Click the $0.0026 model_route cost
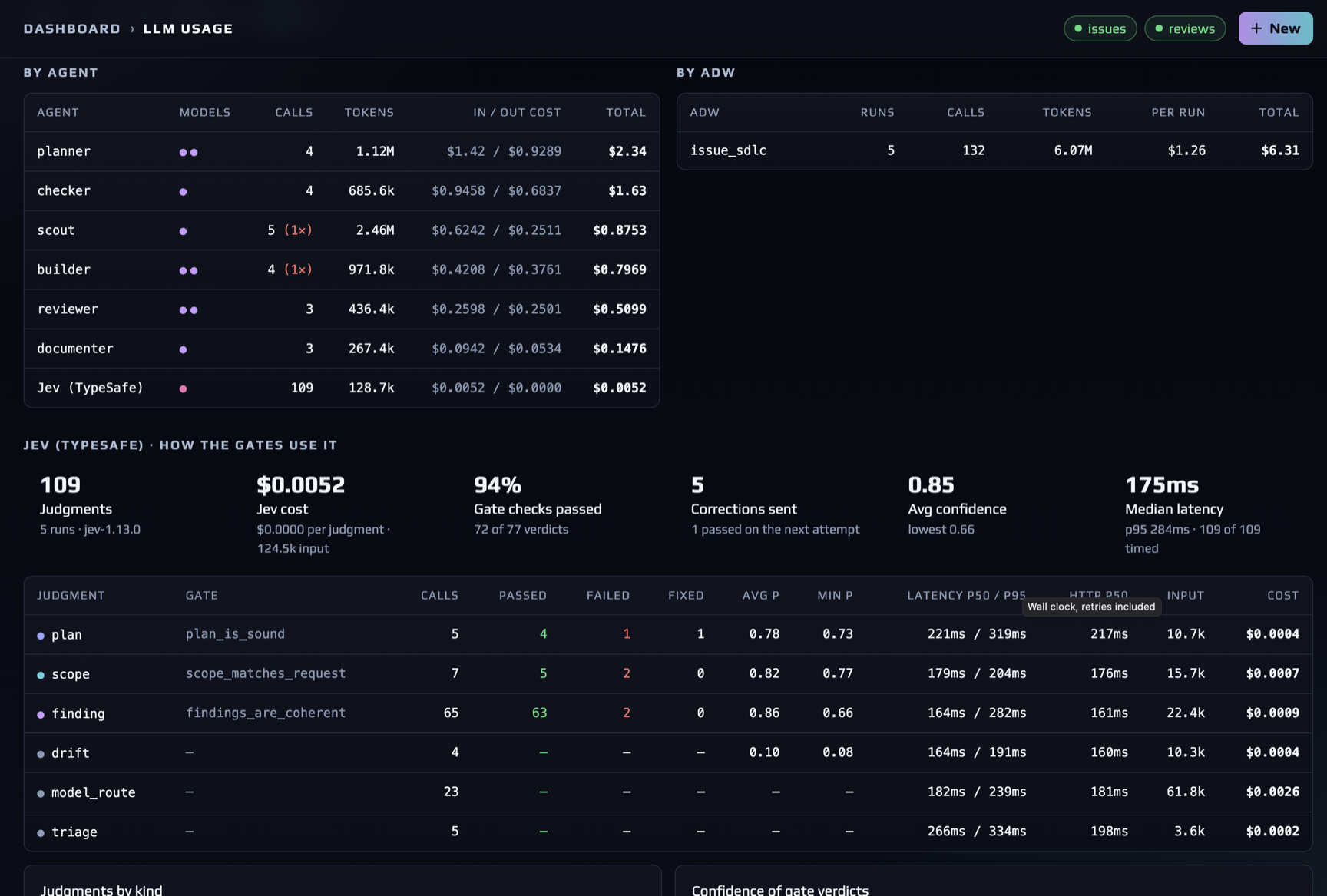Image resolution: width=1327 pixels, height=896 pixels. point(1272,792)
